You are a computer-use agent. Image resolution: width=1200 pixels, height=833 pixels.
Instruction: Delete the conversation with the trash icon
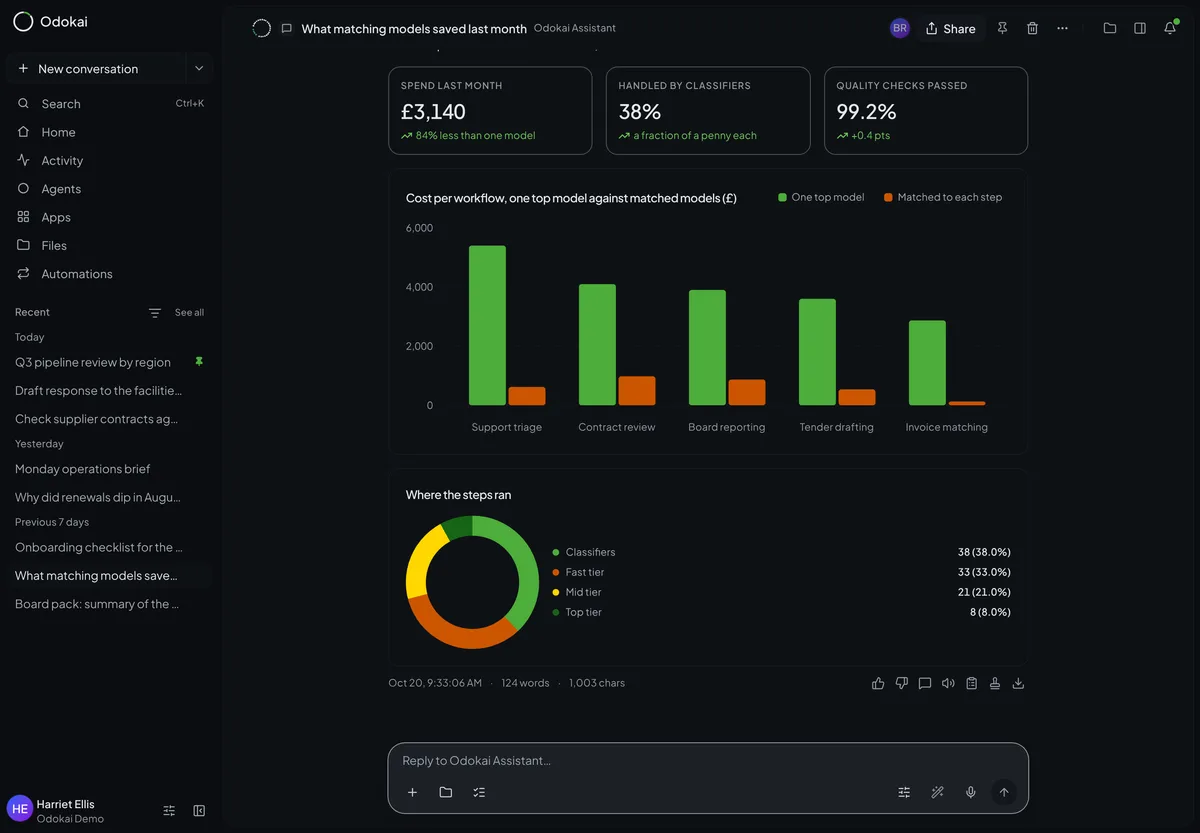[1033, 28]
